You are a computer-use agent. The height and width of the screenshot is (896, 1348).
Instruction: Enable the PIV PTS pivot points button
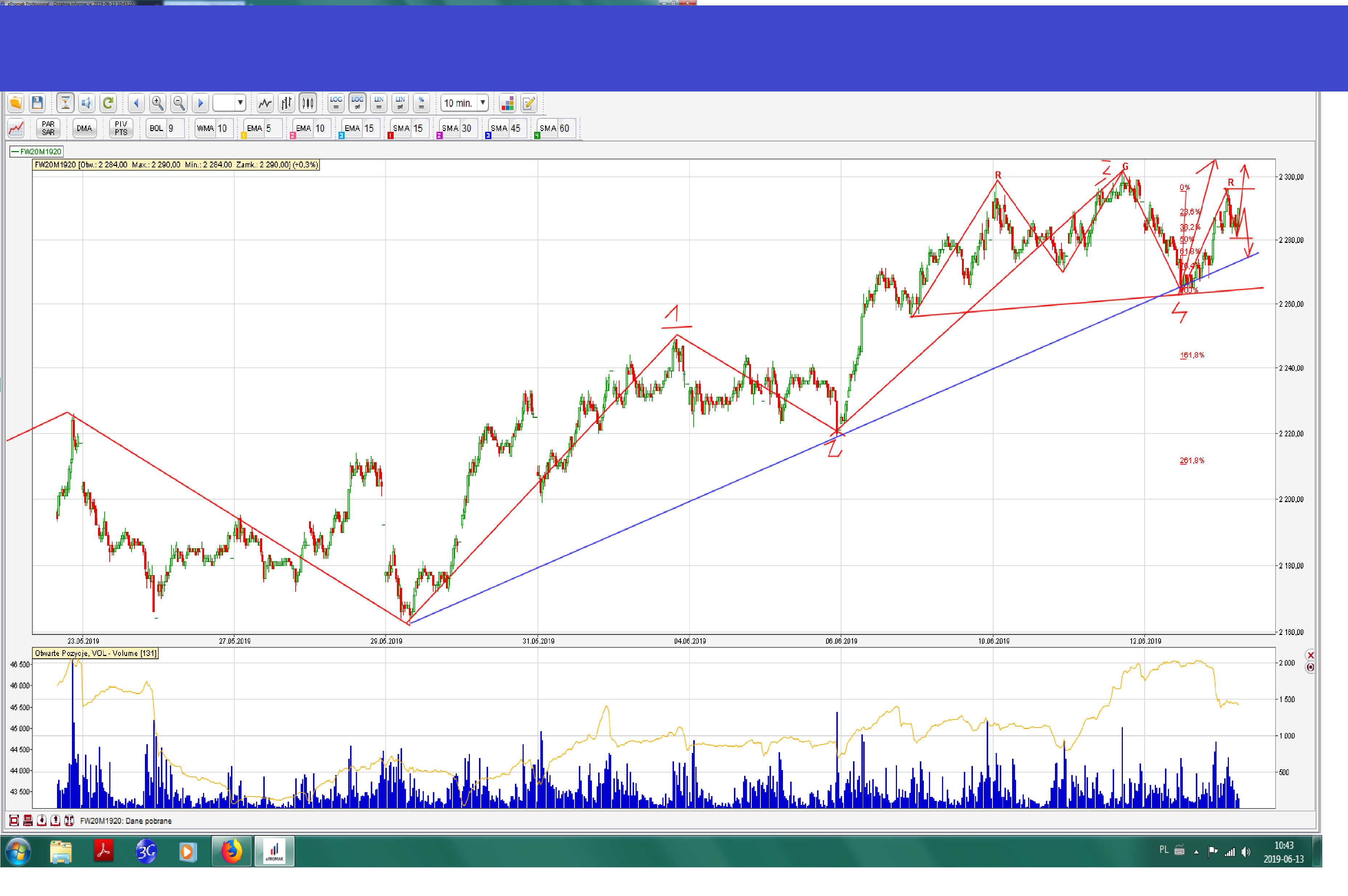(121, 128)
